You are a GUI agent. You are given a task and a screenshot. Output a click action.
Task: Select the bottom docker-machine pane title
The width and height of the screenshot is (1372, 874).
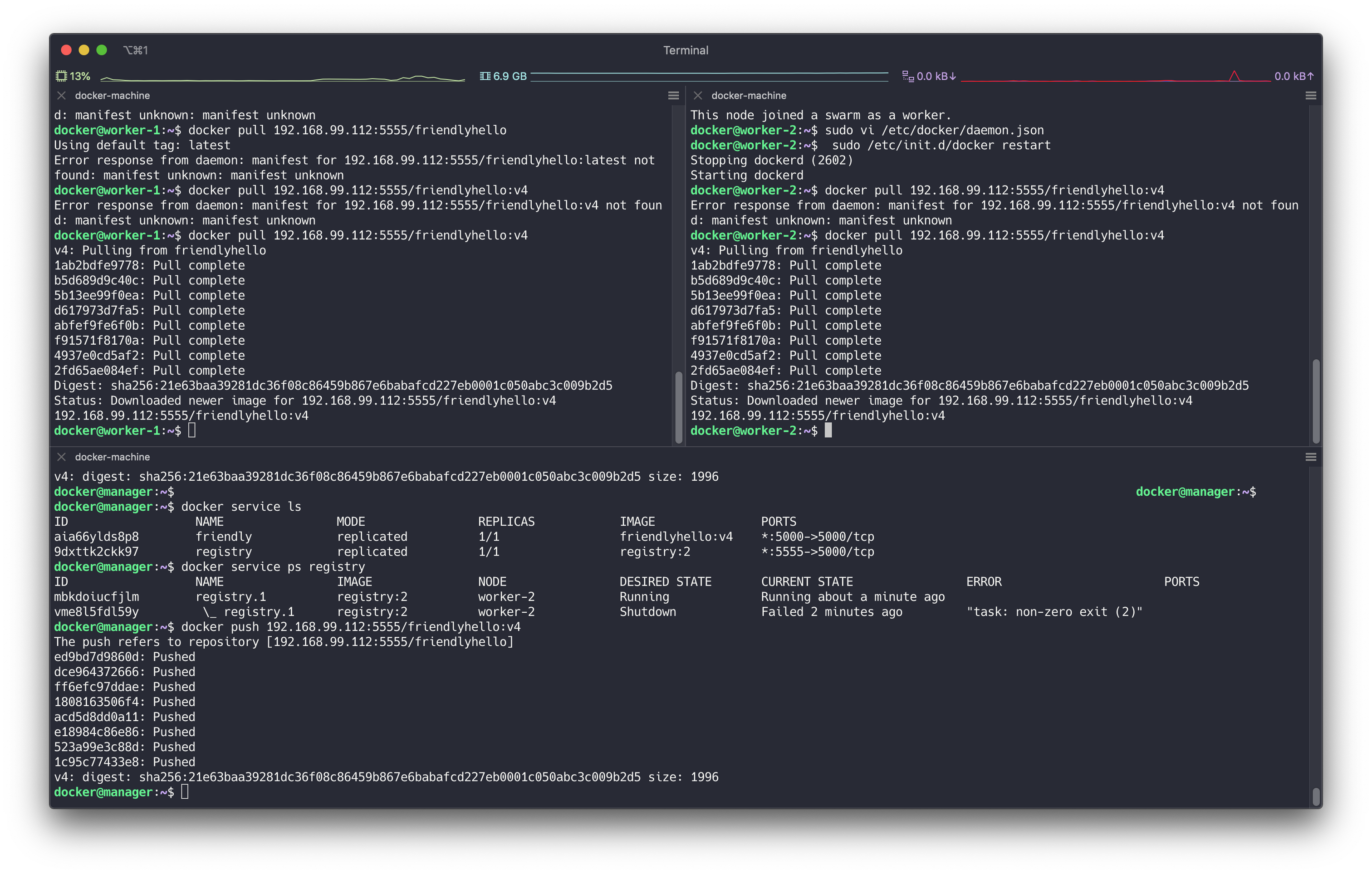click(112, 456)
